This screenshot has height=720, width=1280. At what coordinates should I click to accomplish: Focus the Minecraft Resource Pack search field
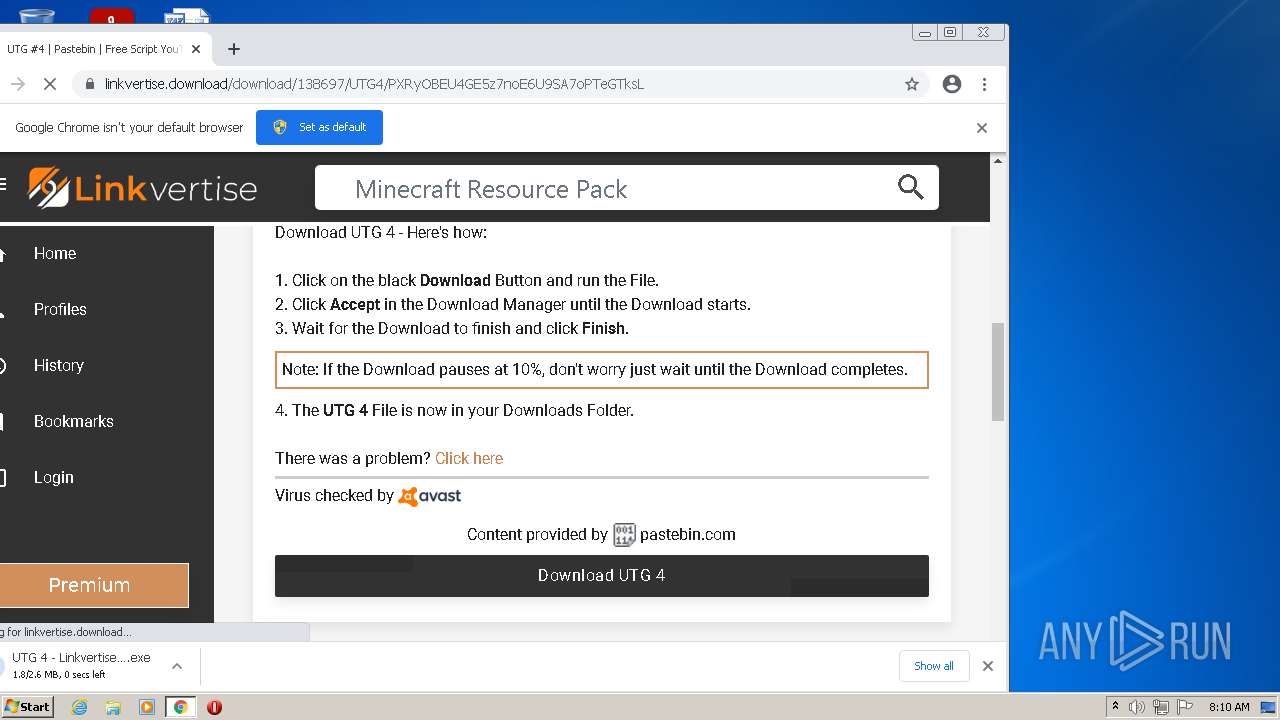[x=600, y=188]
